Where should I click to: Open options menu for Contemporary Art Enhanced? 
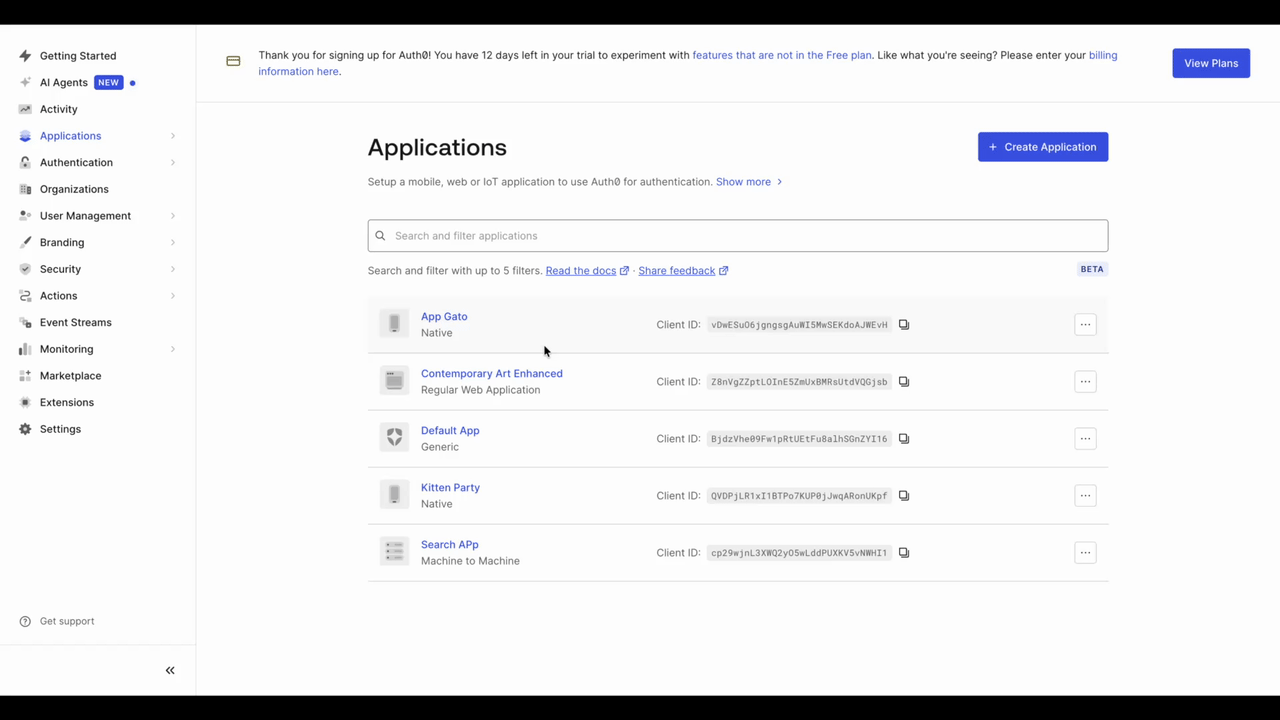tap(1085, 382)
